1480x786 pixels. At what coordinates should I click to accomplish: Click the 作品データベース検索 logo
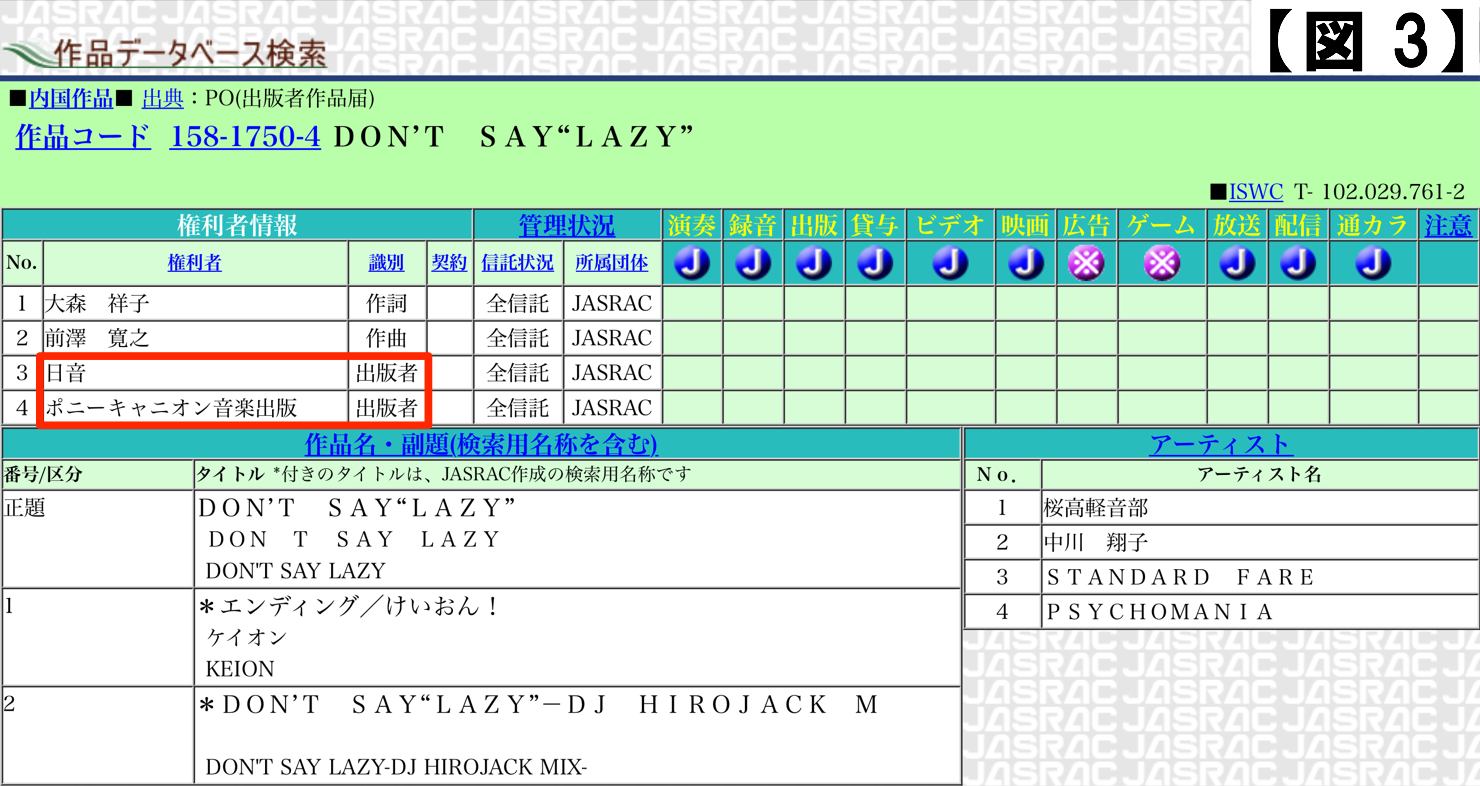(x=165, y=53)
